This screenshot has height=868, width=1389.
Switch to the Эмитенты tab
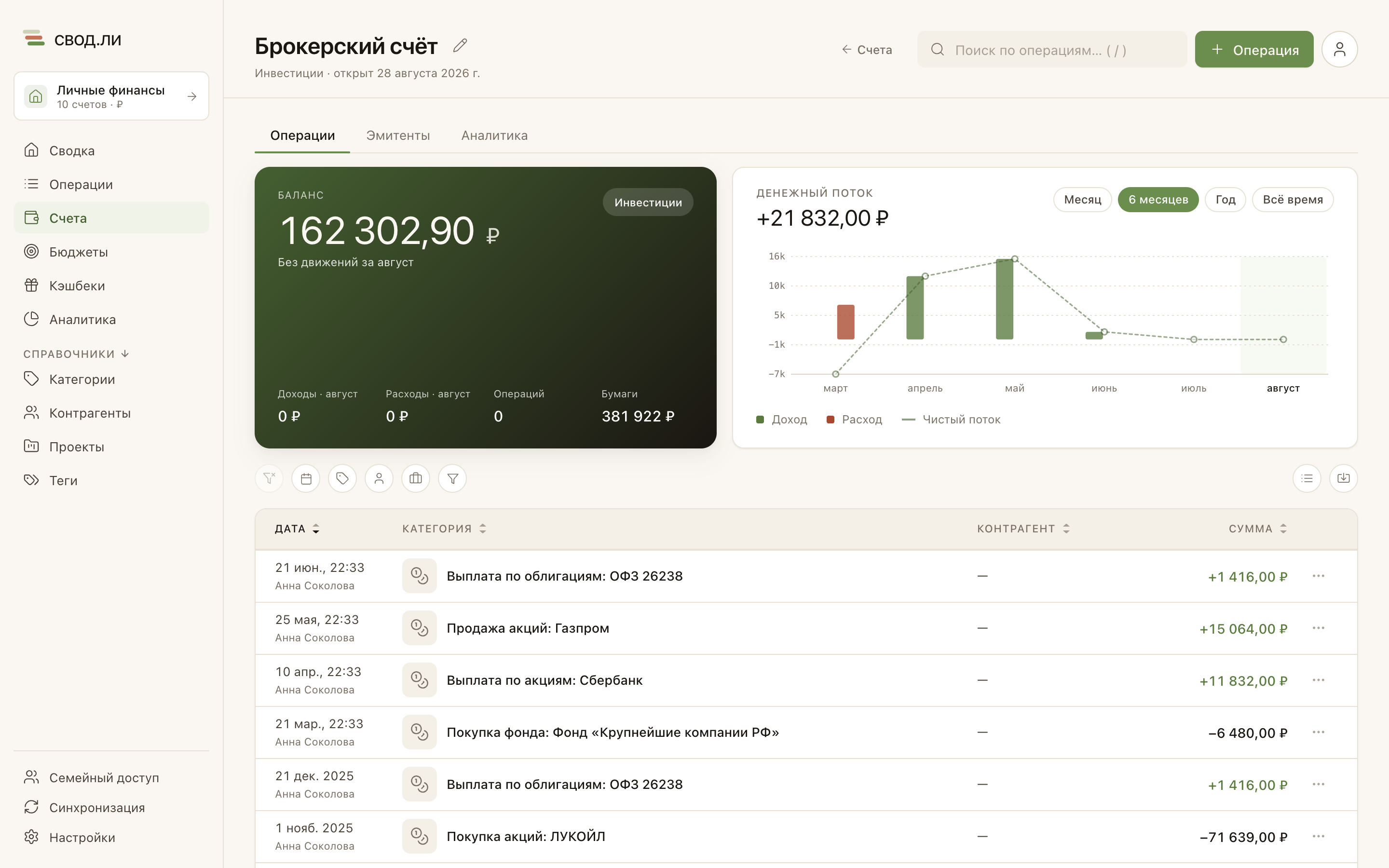[398, 136]
